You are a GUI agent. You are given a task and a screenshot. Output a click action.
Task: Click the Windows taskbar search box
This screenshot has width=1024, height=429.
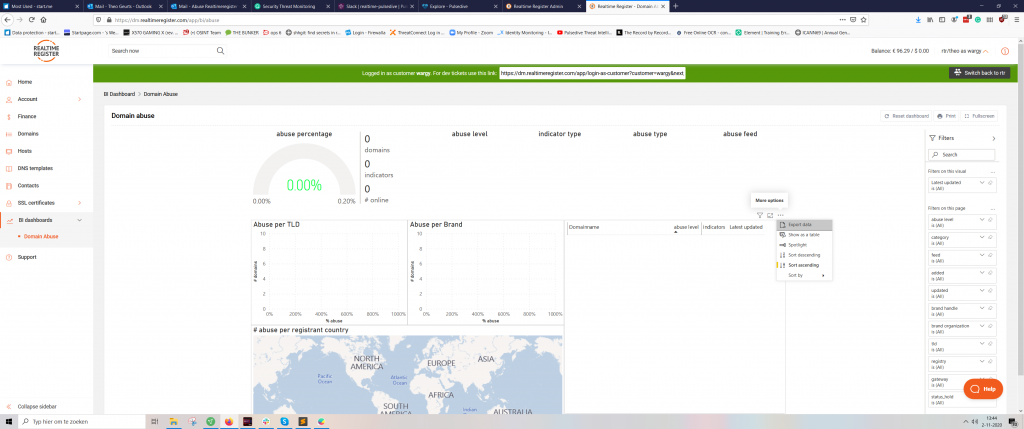[80, 422]
